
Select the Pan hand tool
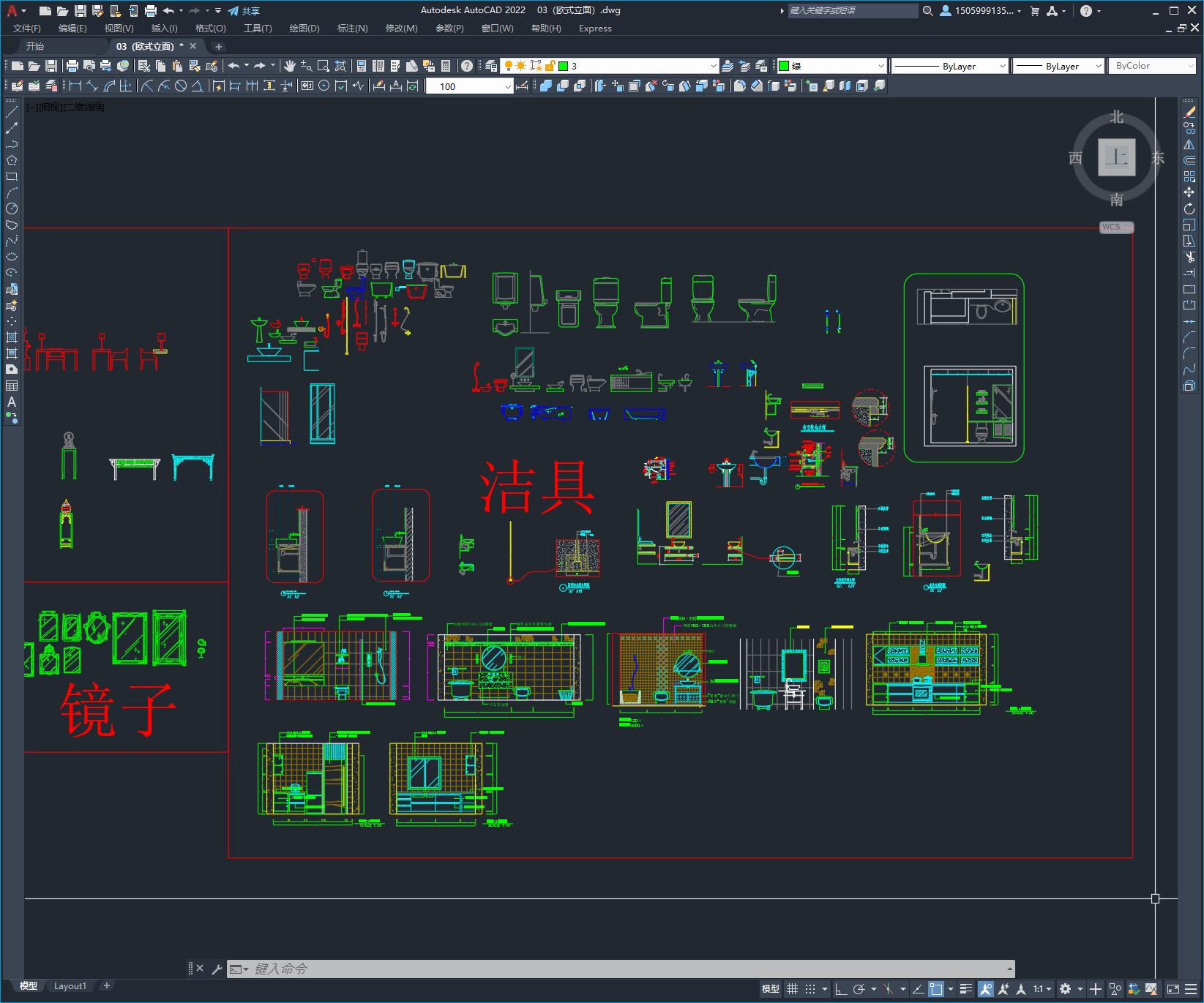pyautogui.click(x=290, y=66)
